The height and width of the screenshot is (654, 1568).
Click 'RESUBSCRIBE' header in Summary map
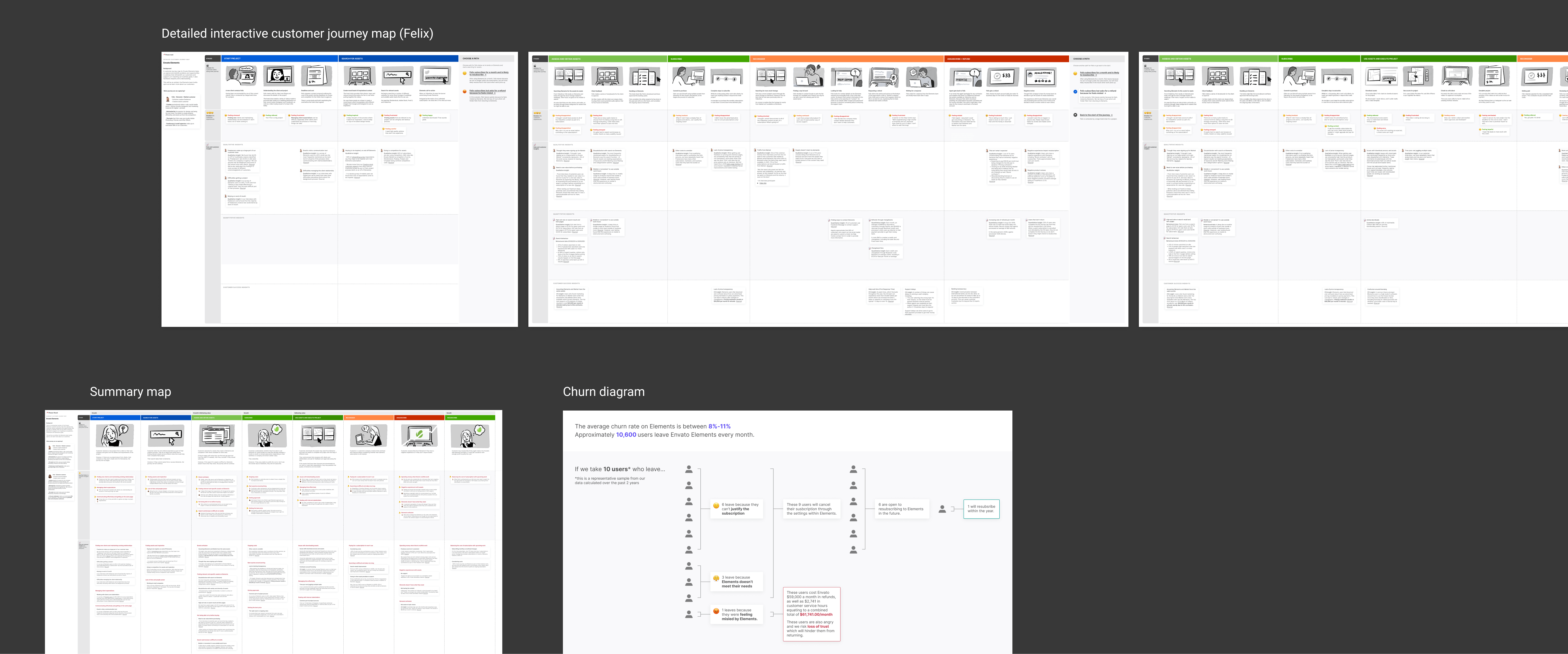[x=470, y=418]
